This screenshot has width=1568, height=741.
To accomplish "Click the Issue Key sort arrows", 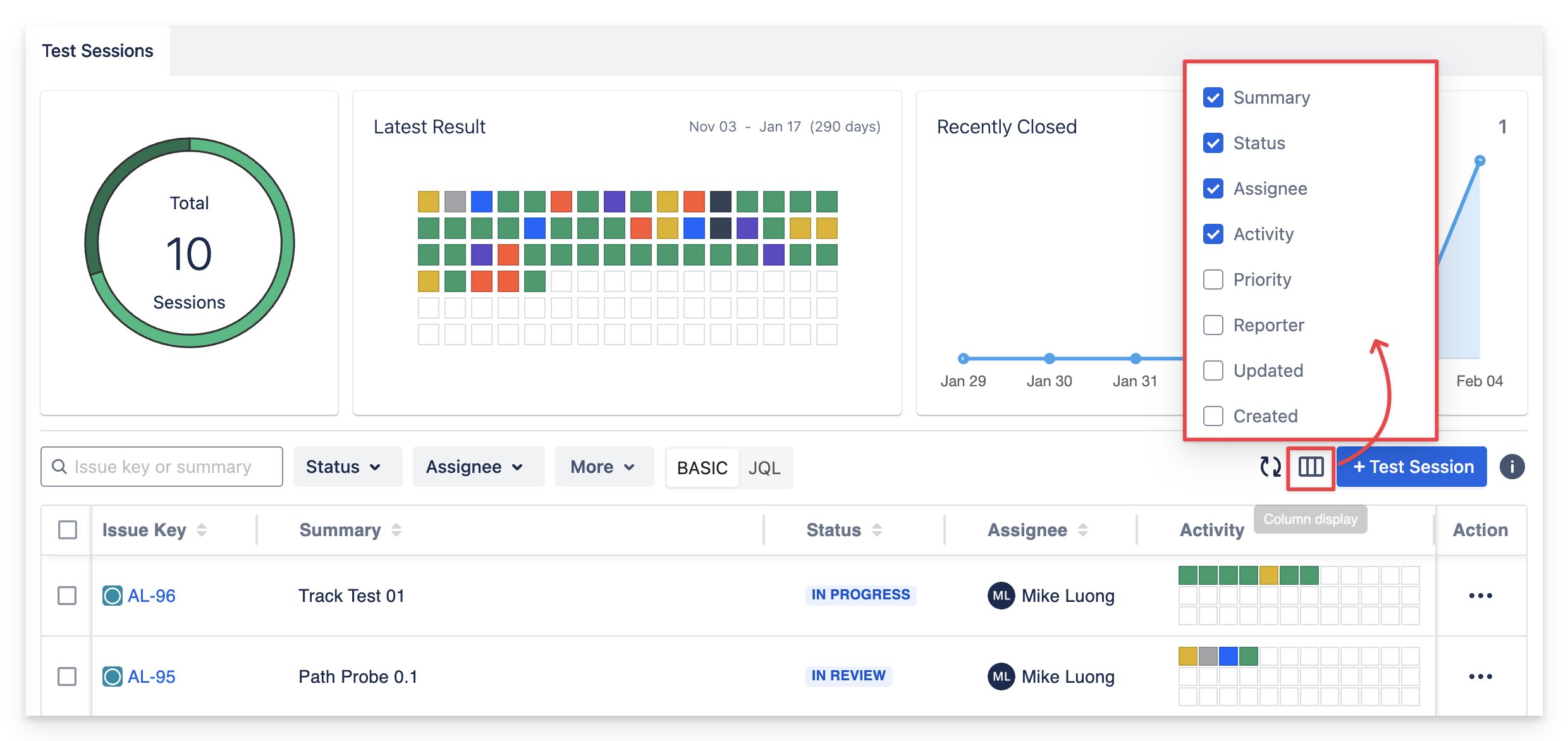I will [202, 530].
